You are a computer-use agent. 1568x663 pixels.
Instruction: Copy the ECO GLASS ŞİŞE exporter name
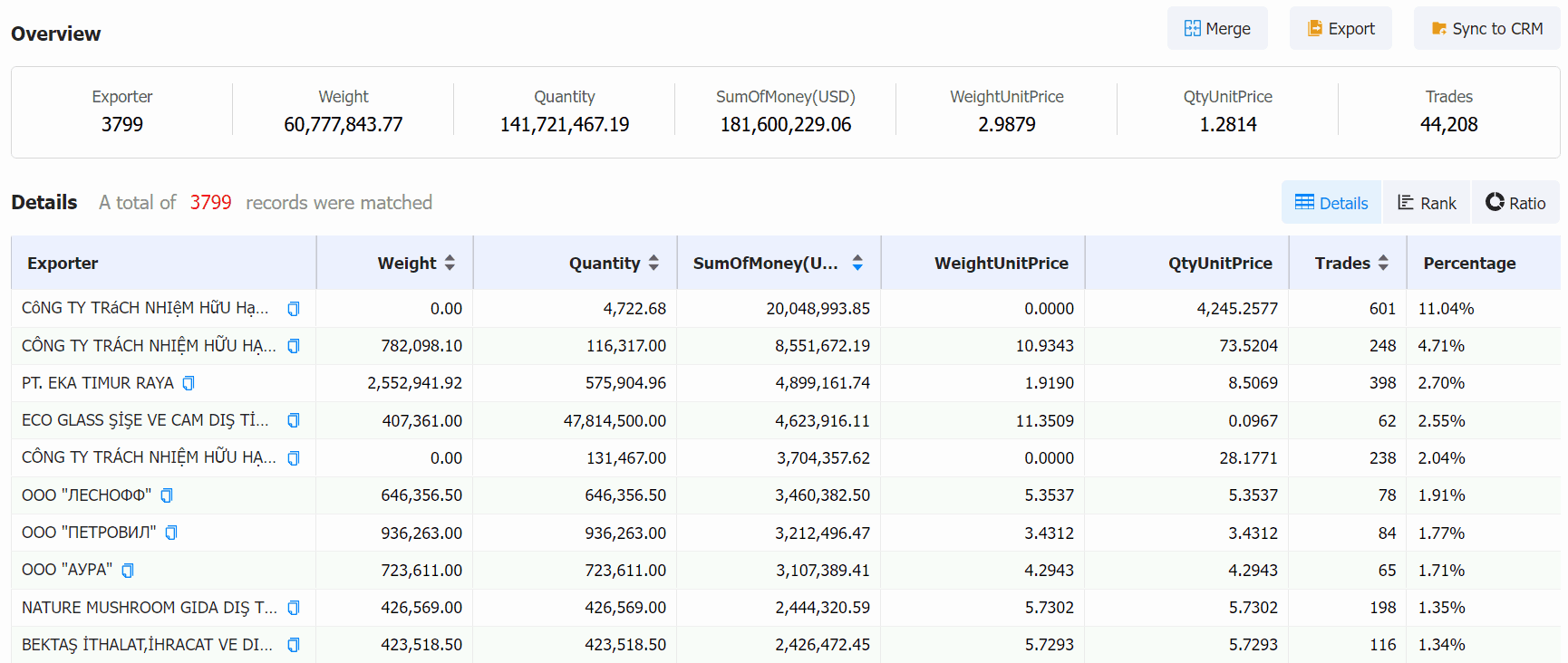(x=294, y=420)
